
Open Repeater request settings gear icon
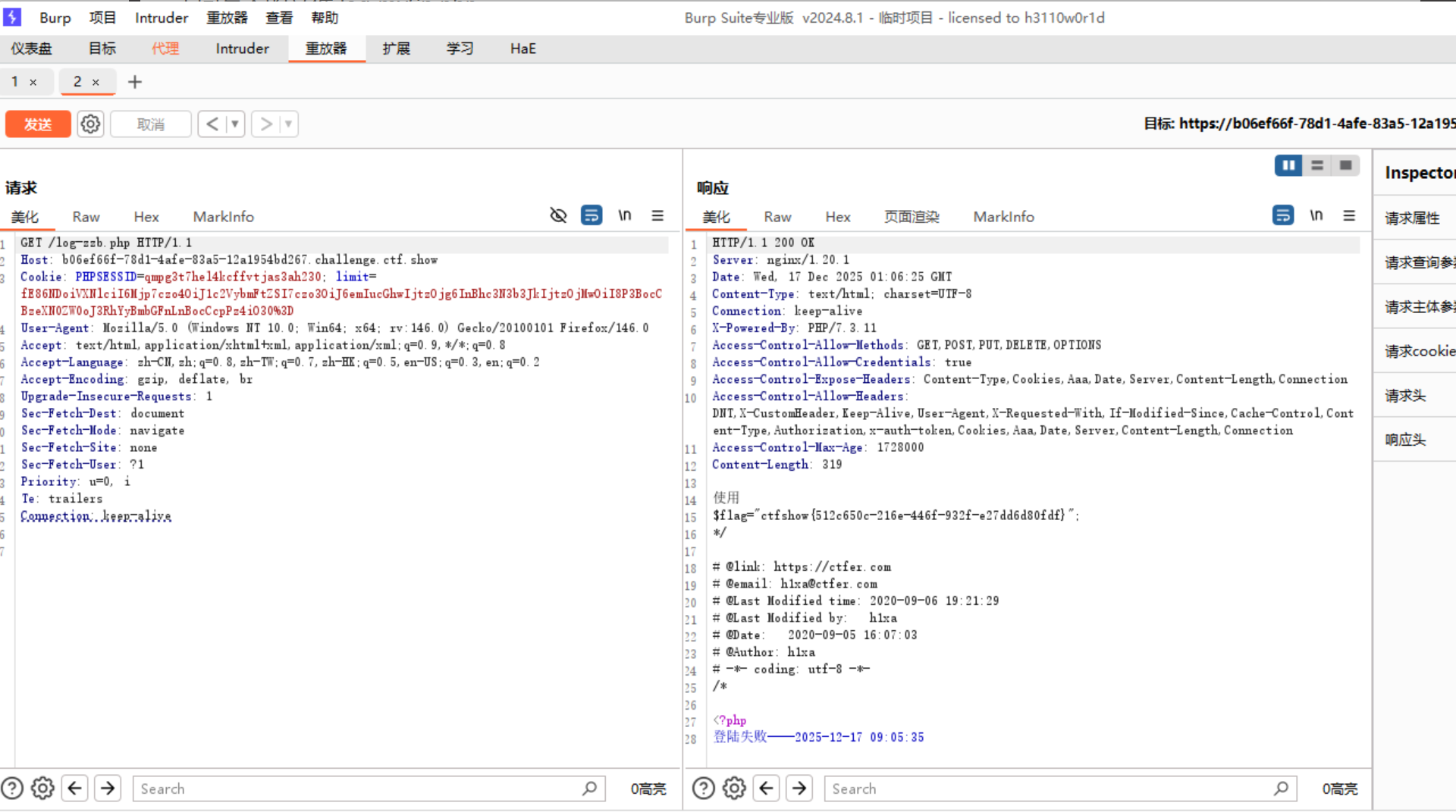(90, 124)
